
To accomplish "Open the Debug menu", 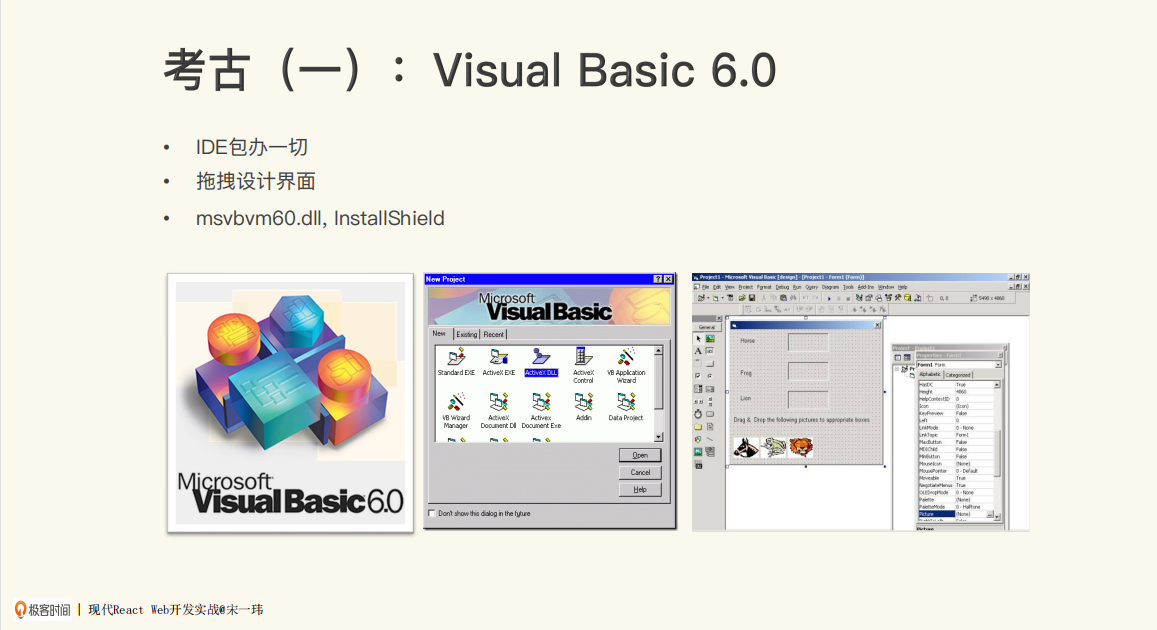I will (782, 287).
